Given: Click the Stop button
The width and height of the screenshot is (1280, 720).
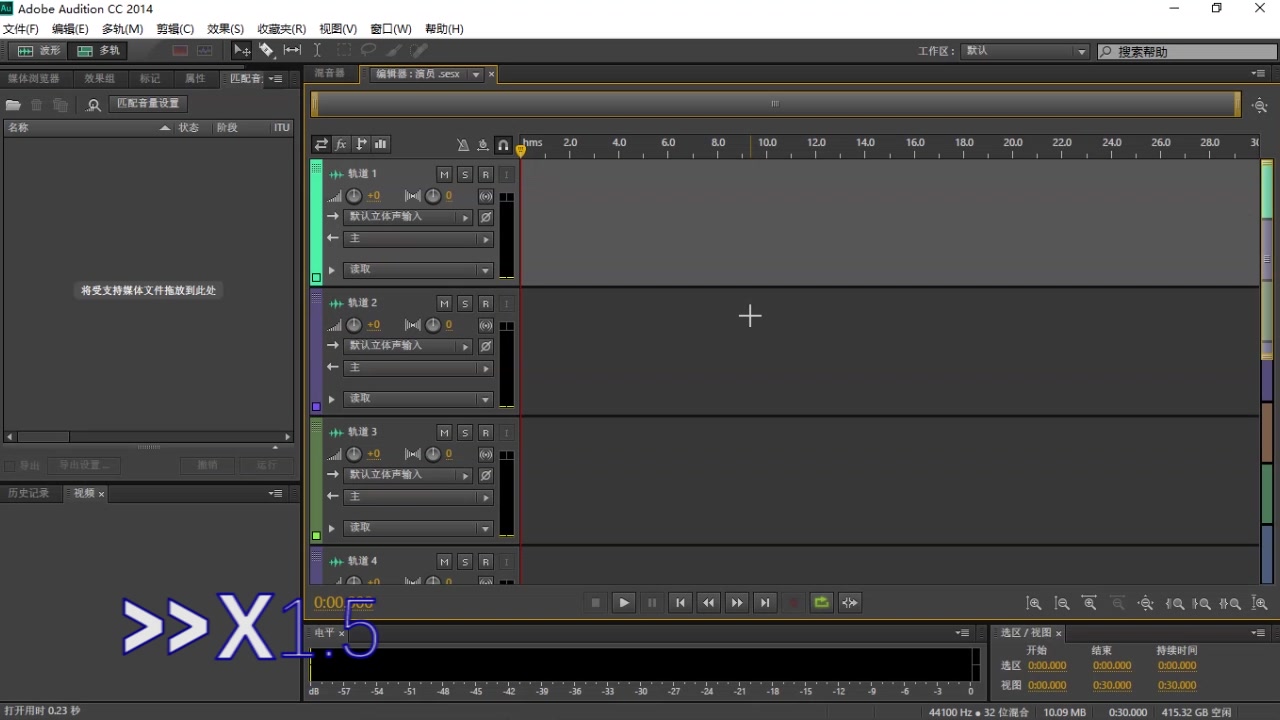Looking at the screenshot, I should coord(595,602).
